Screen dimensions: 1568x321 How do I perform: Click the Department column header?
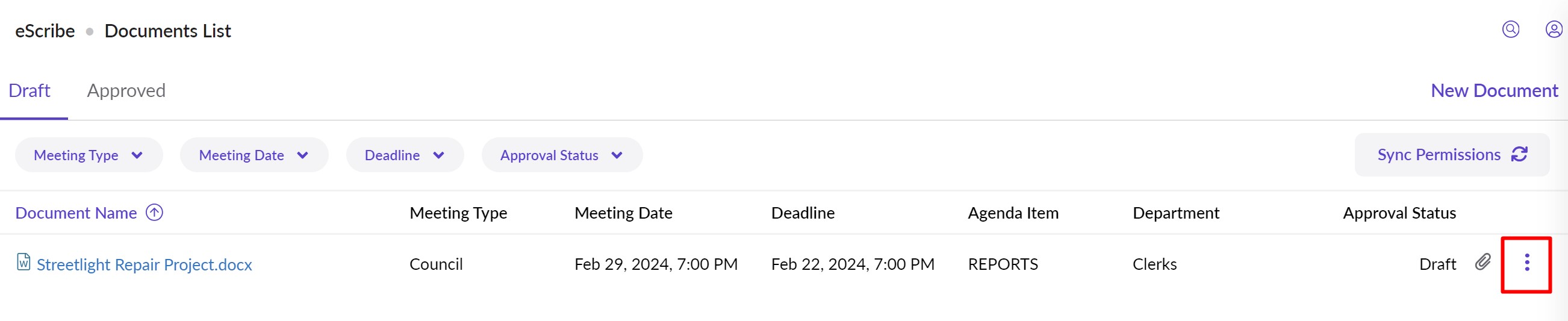[x=1175, y=213]
